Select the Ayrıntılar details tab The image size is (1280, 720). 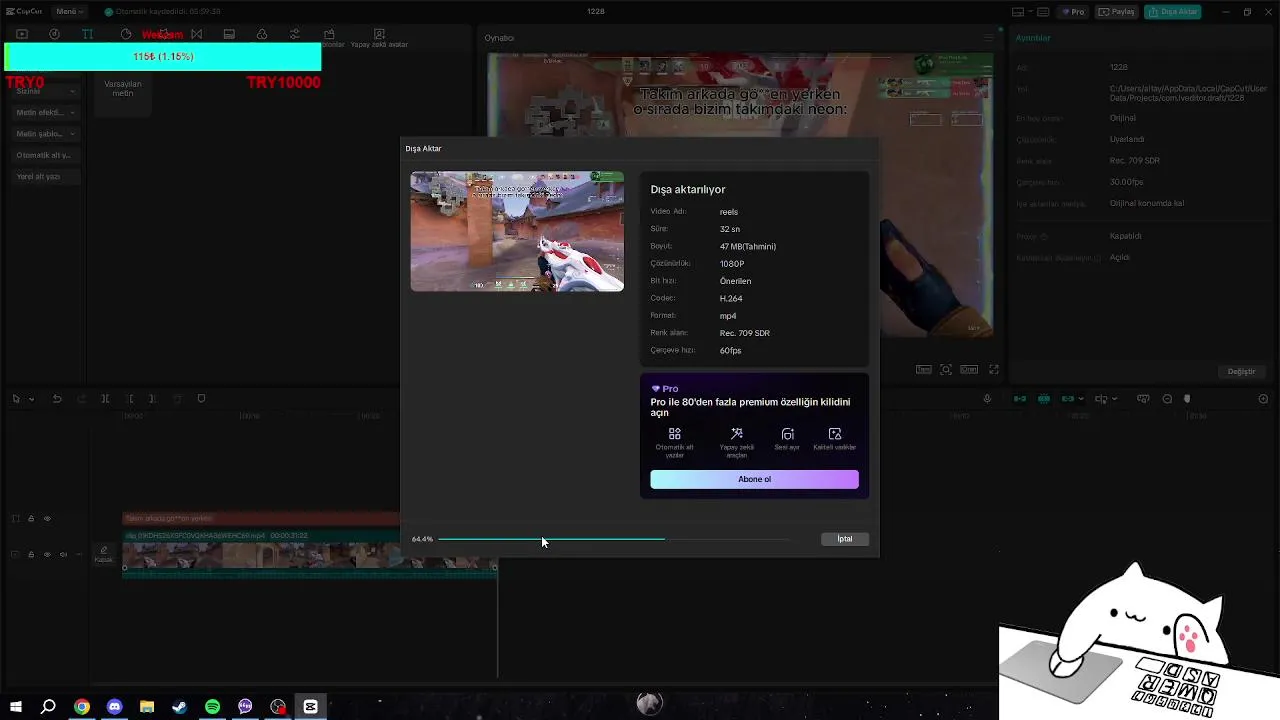click(1033, 38)
